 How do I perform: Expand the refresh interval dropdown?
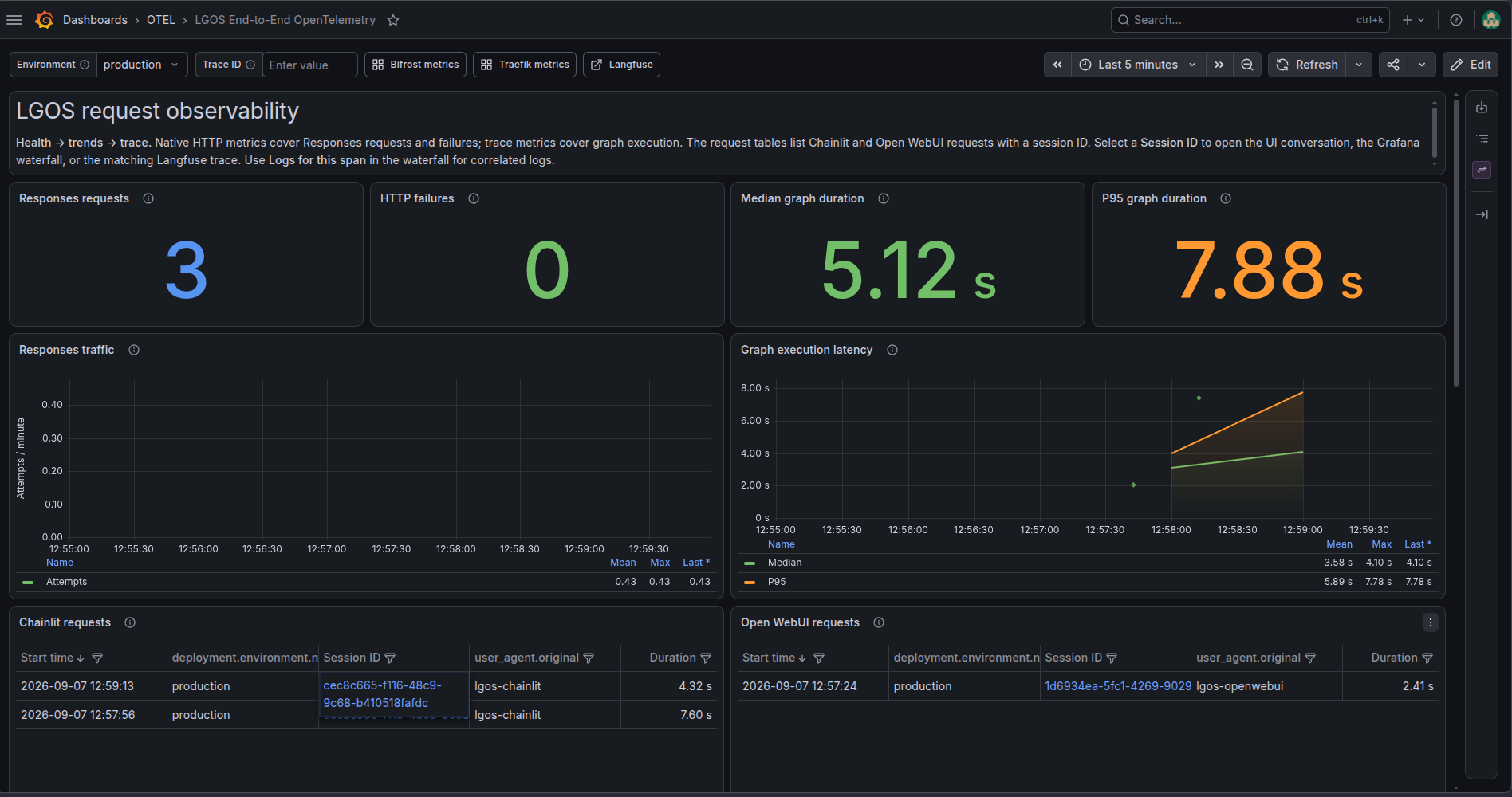point(1359,65)
